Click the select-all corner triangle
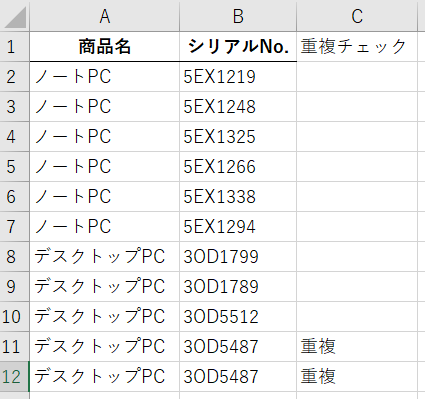The image size is (425, 399). tap(15, 17)
